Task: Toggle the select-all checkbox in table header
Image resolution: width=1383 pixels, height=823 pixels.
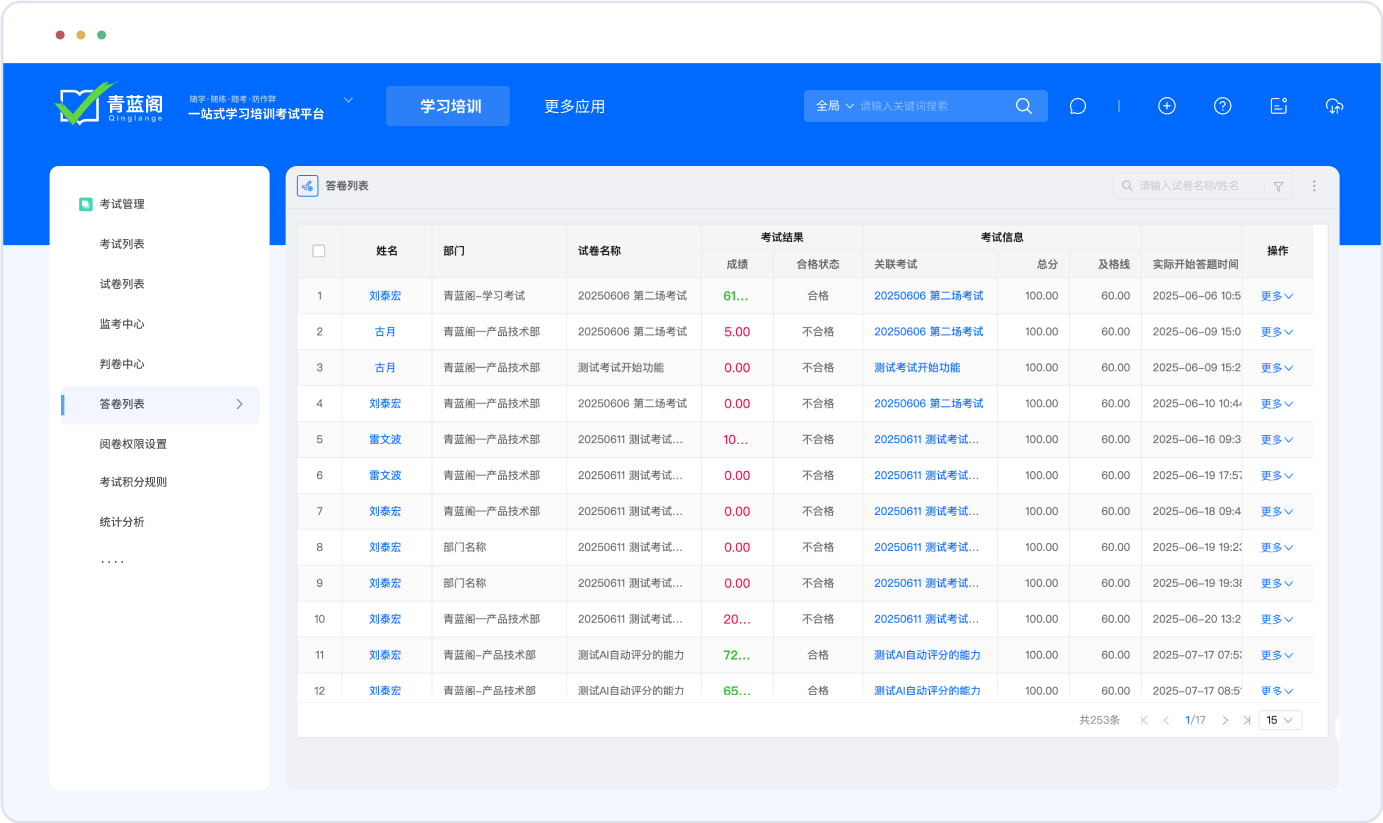Action: [x=319, y=251]
